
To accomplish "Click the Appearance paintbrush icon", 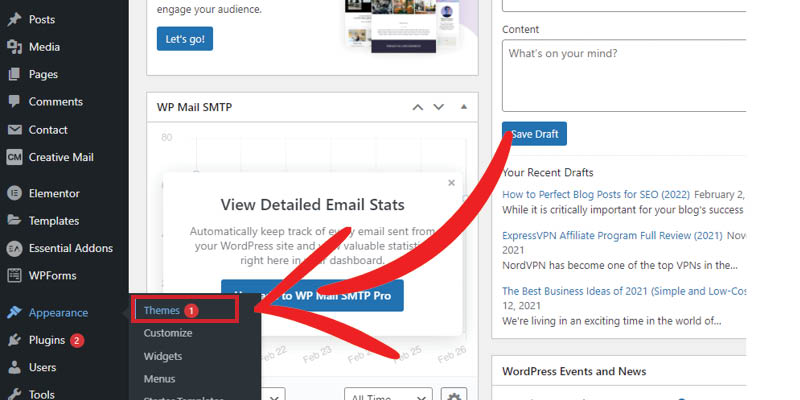I will tap(14, 313).
